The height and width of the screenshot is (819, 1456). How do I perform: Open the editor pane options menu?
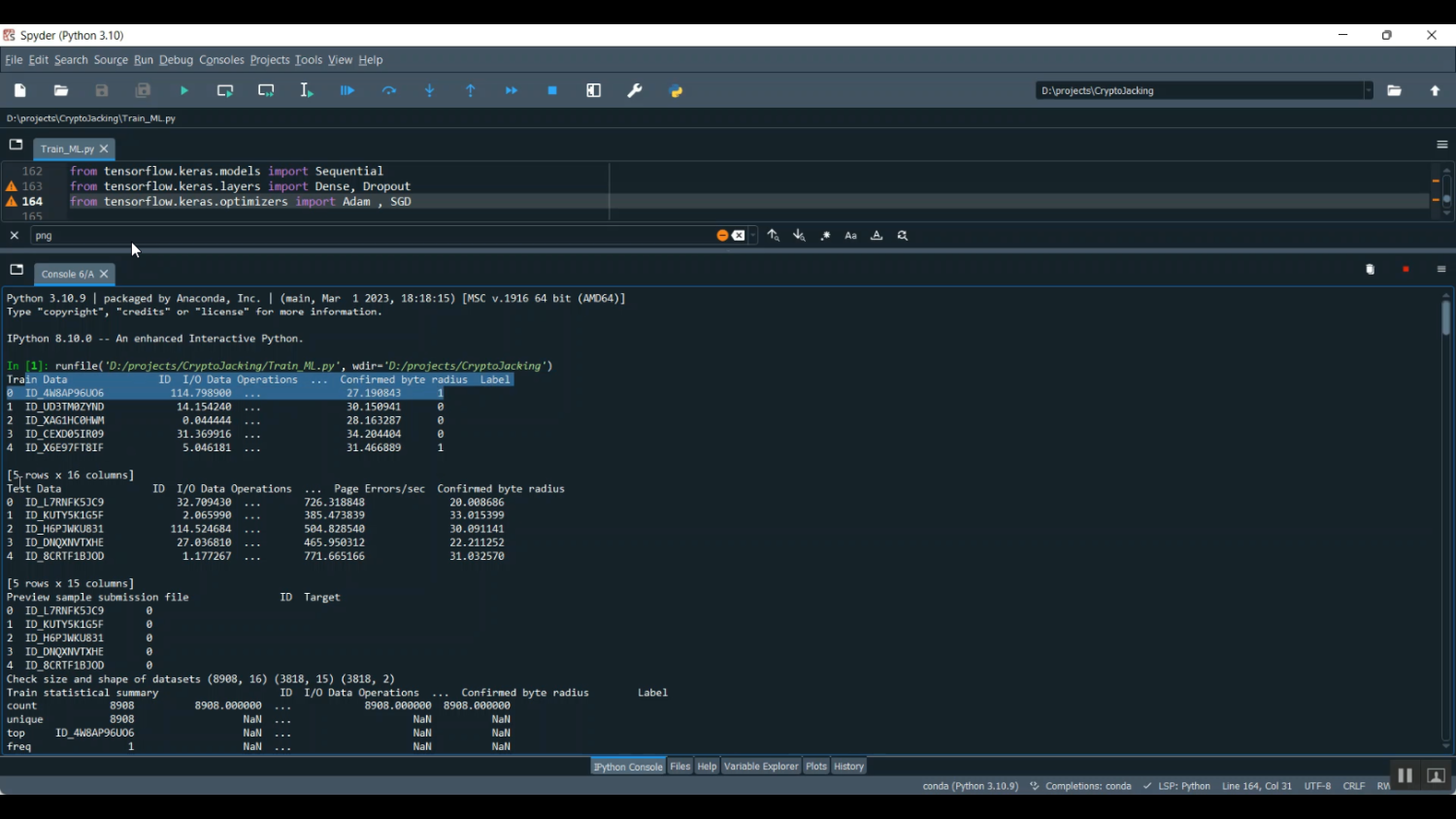pyautogui.click(x=1441, y=146)
